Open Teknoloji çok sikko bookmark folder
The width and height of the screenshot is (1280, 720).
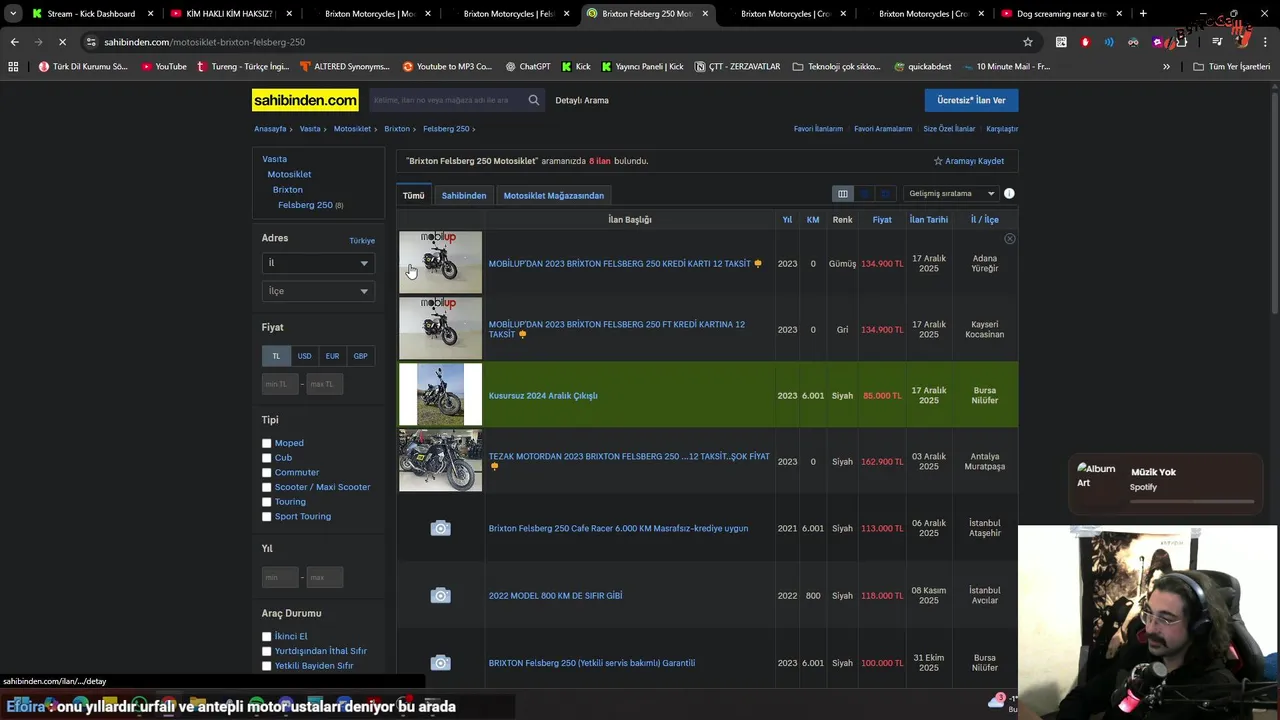[836, 66]
